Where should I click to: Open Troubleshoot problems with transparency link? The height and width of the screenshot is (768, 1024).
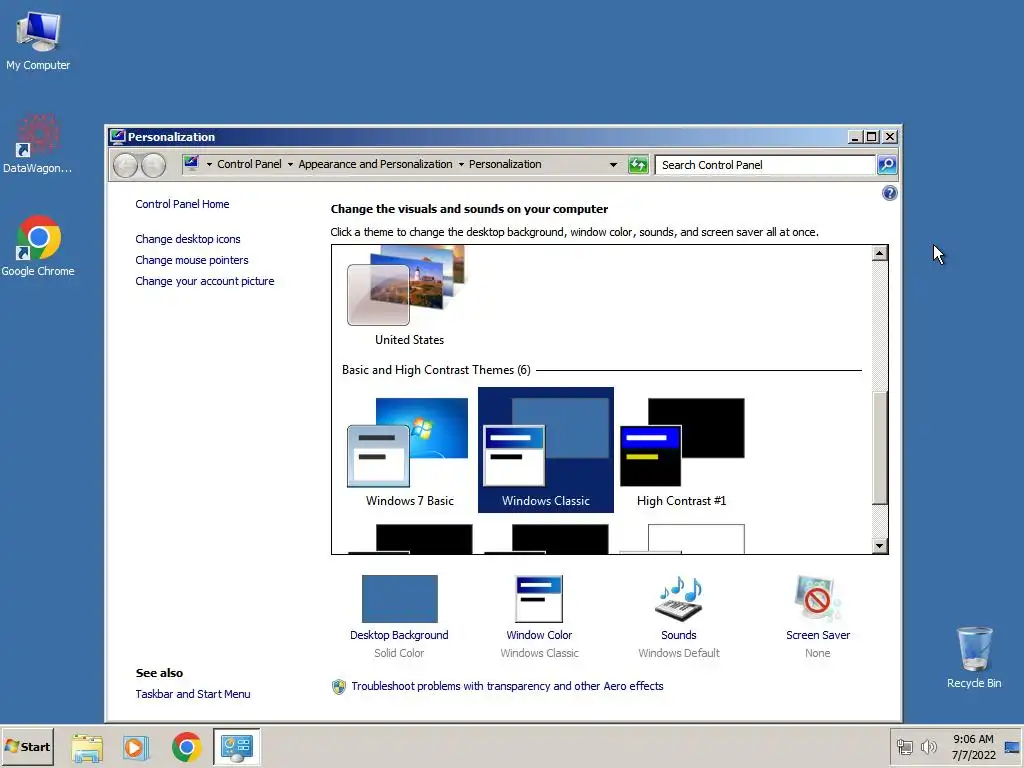507,686
